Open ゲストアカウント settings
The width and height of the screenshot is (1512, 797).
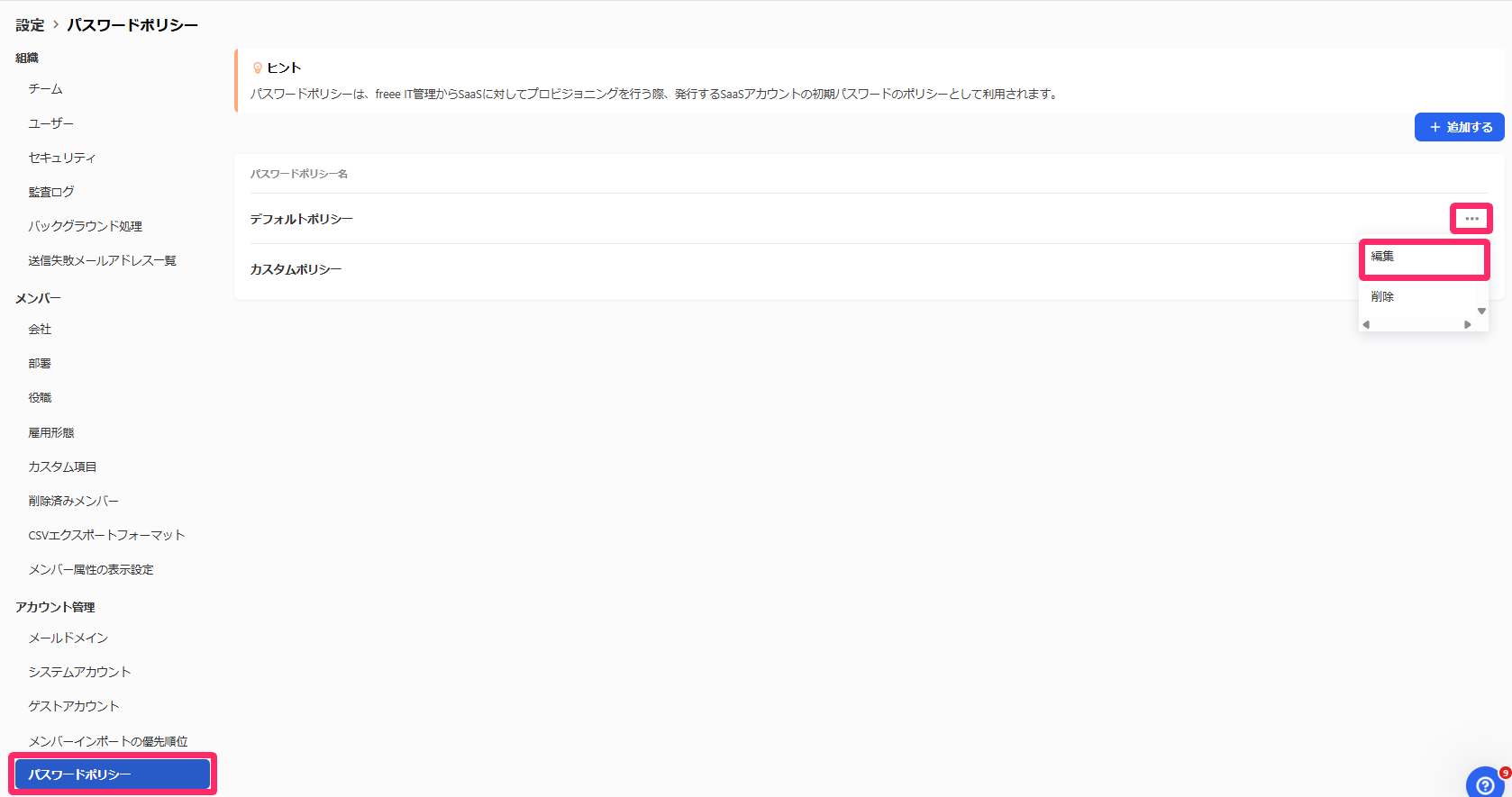(74, 706)
